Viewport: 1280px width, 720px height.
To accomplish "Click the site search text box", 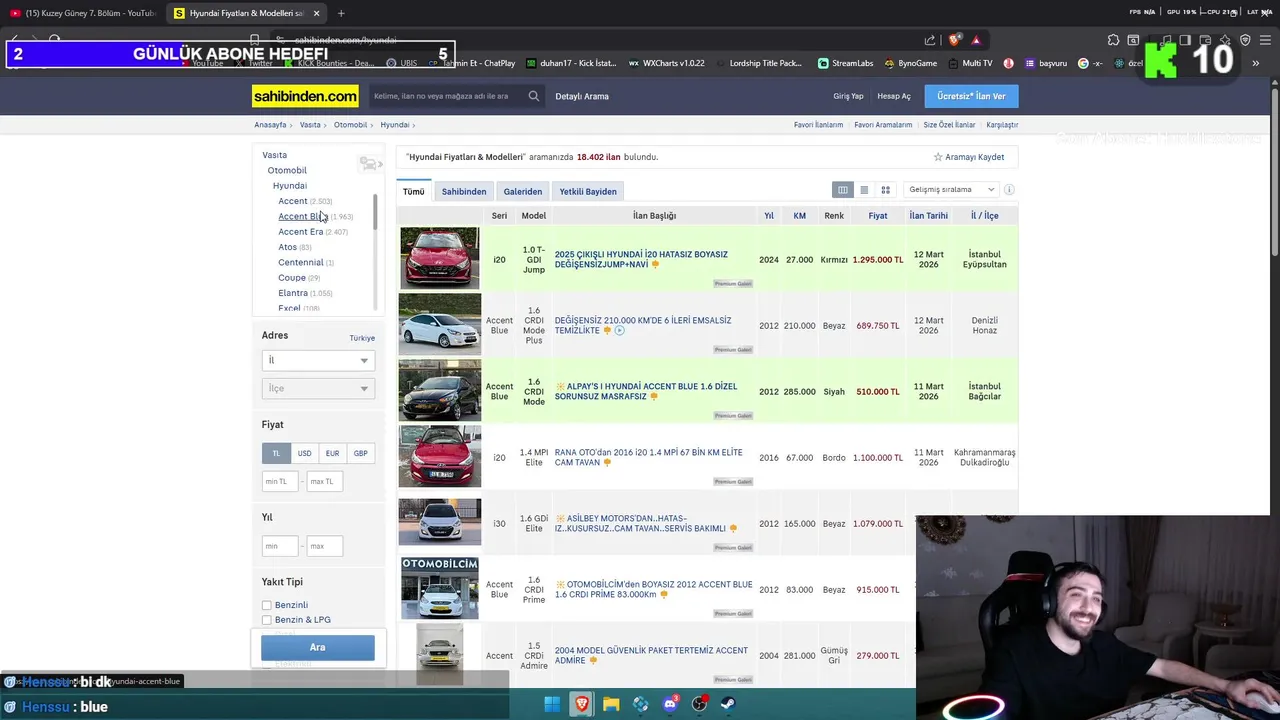I will [x=447, y=96].
